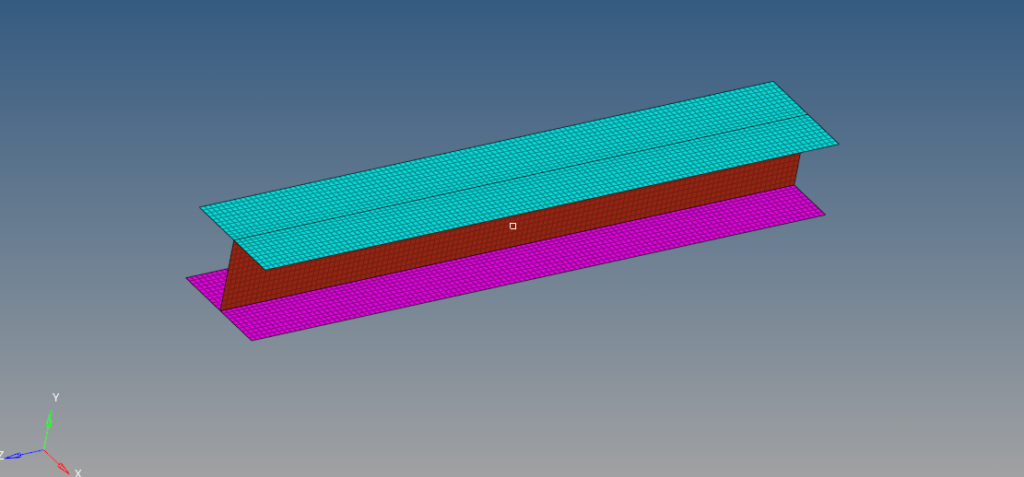Click the cyan top flange mesh

519,175
